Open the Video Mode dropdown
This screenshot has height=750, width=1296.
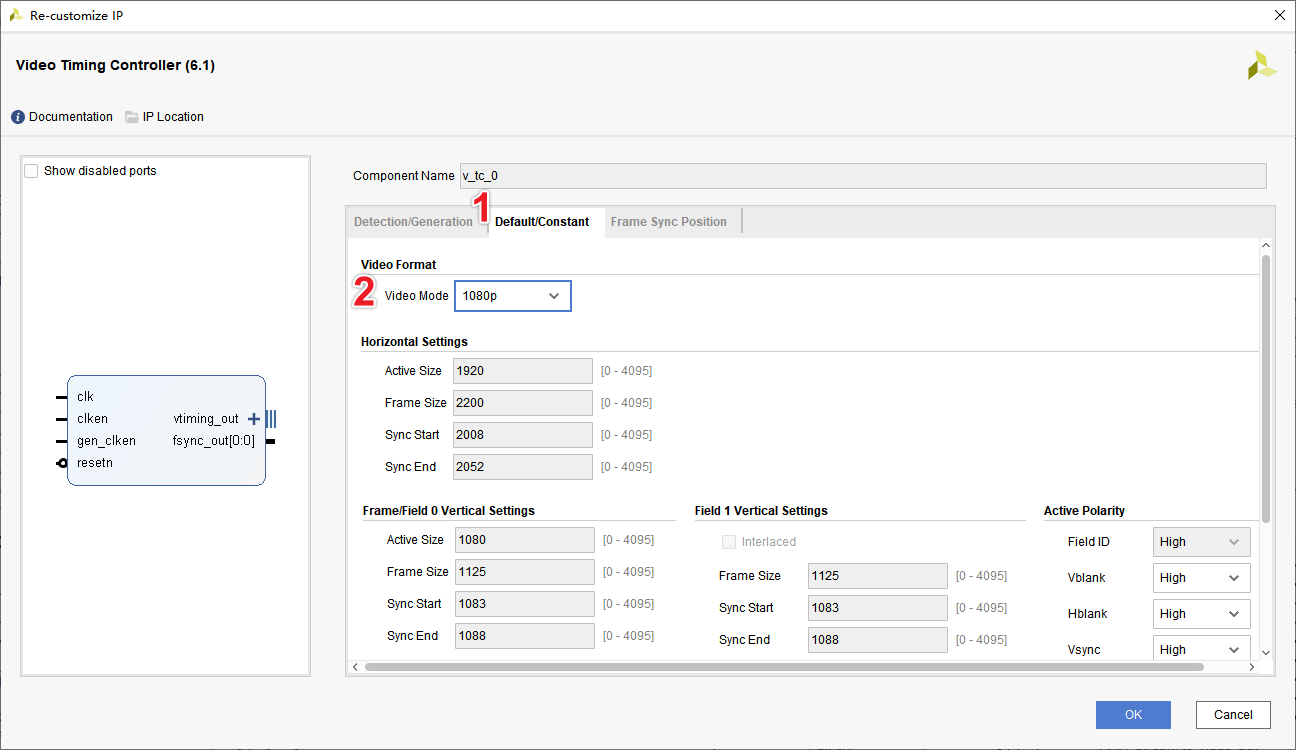tap(513, 296)
